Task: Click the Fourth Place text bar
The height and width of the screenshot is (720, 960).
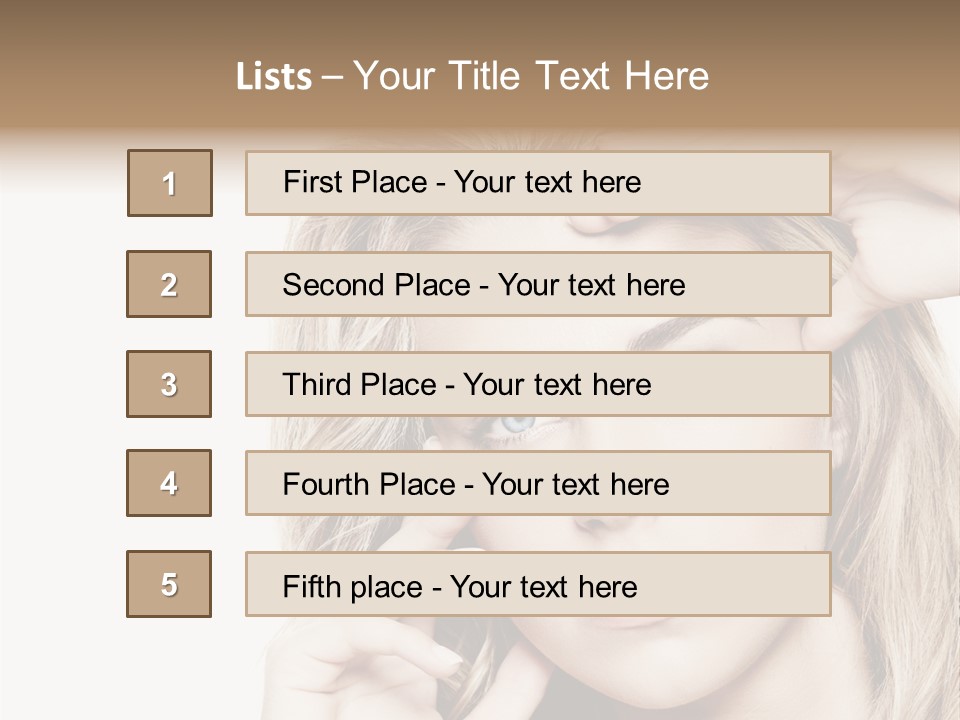Action: (x=538, y=483)
